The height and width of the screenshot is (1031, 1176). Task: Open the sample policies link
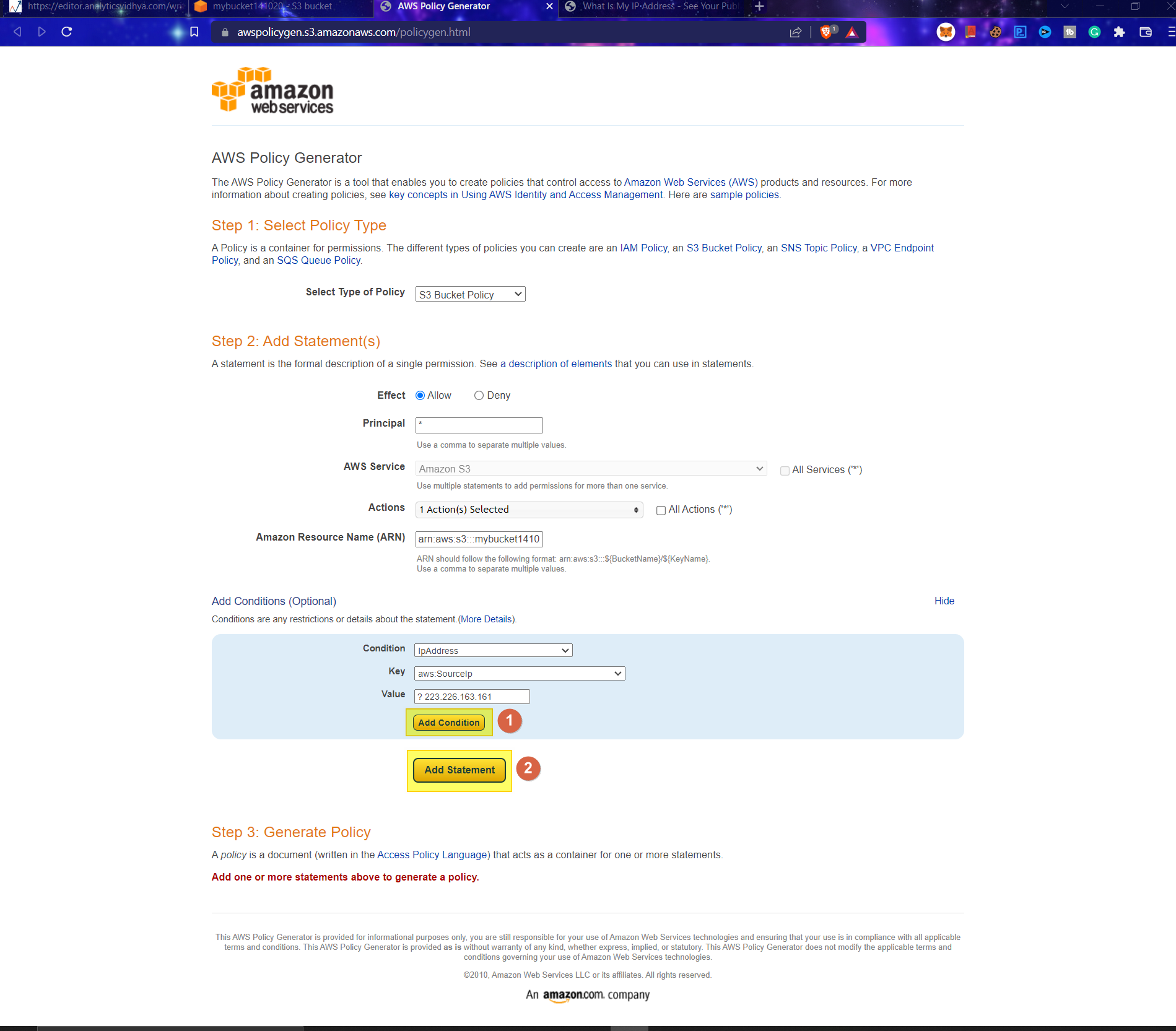(x=744, y=194)
